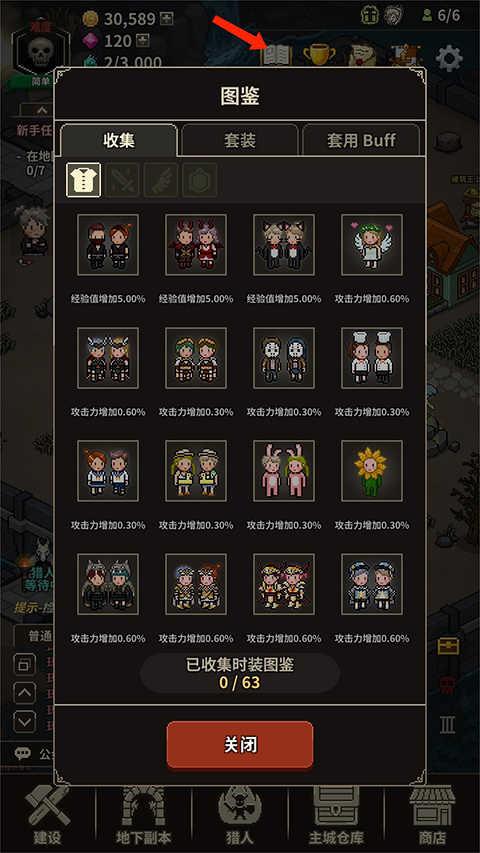Select the pink bunny costume thumbnail
The height and width of the screenshot is (853, 480).
click(284, 471)
